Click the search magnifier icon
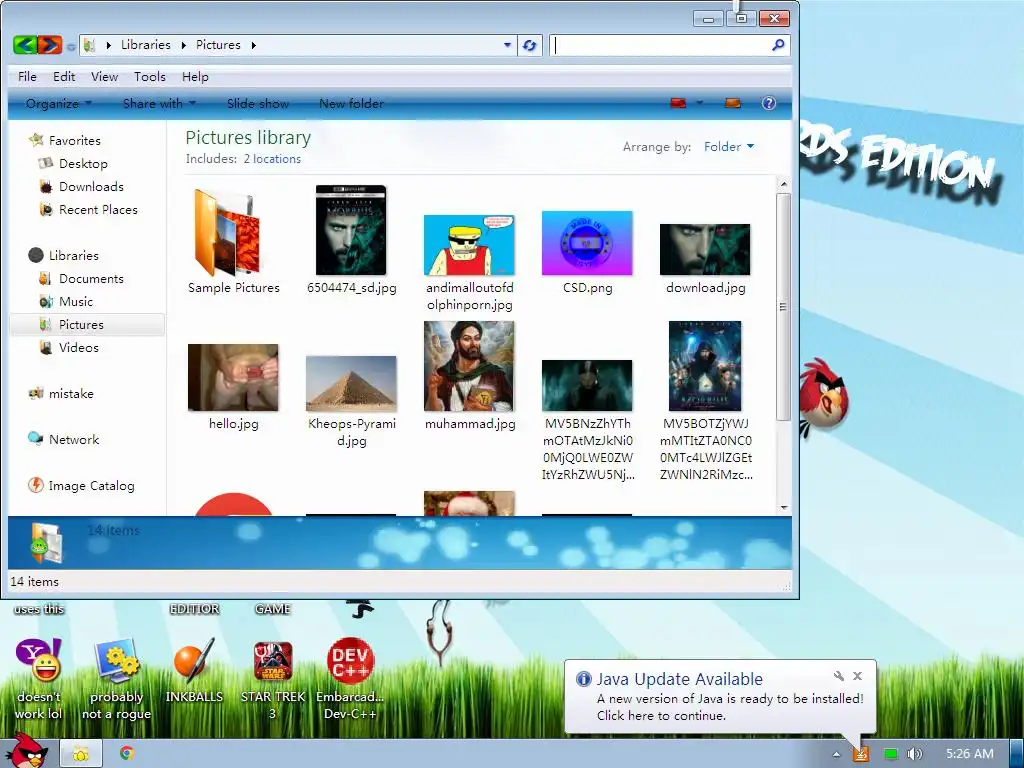The image size is (1024, 768). (x=778, y=45)
